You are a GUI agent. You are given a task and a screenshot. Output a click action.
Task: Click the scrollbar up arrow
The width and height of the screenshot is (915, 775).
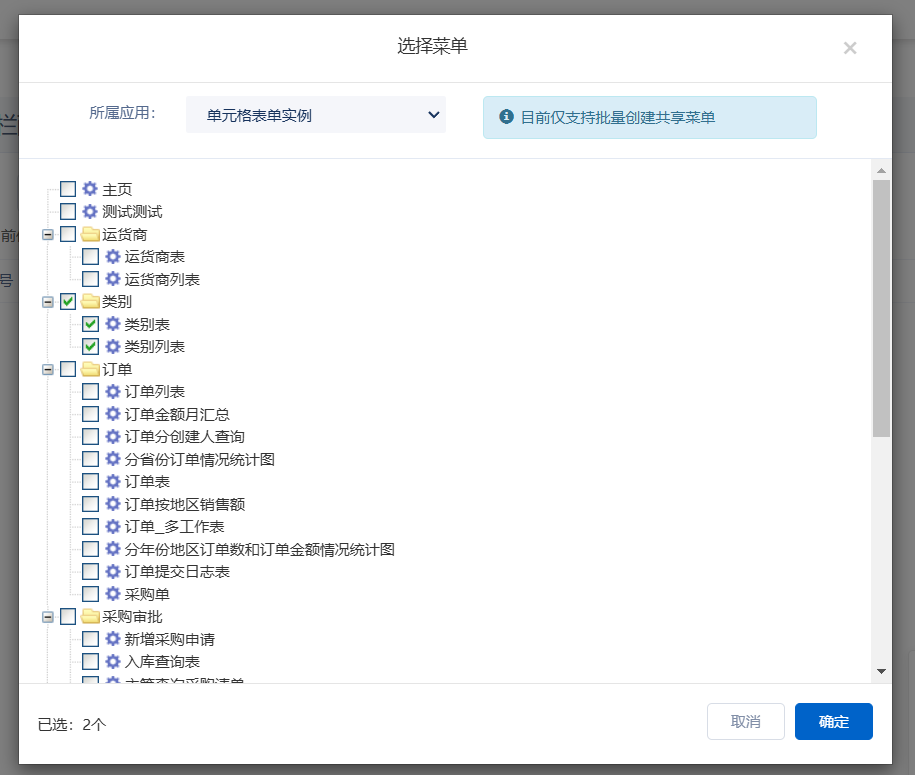coord(881,170)
